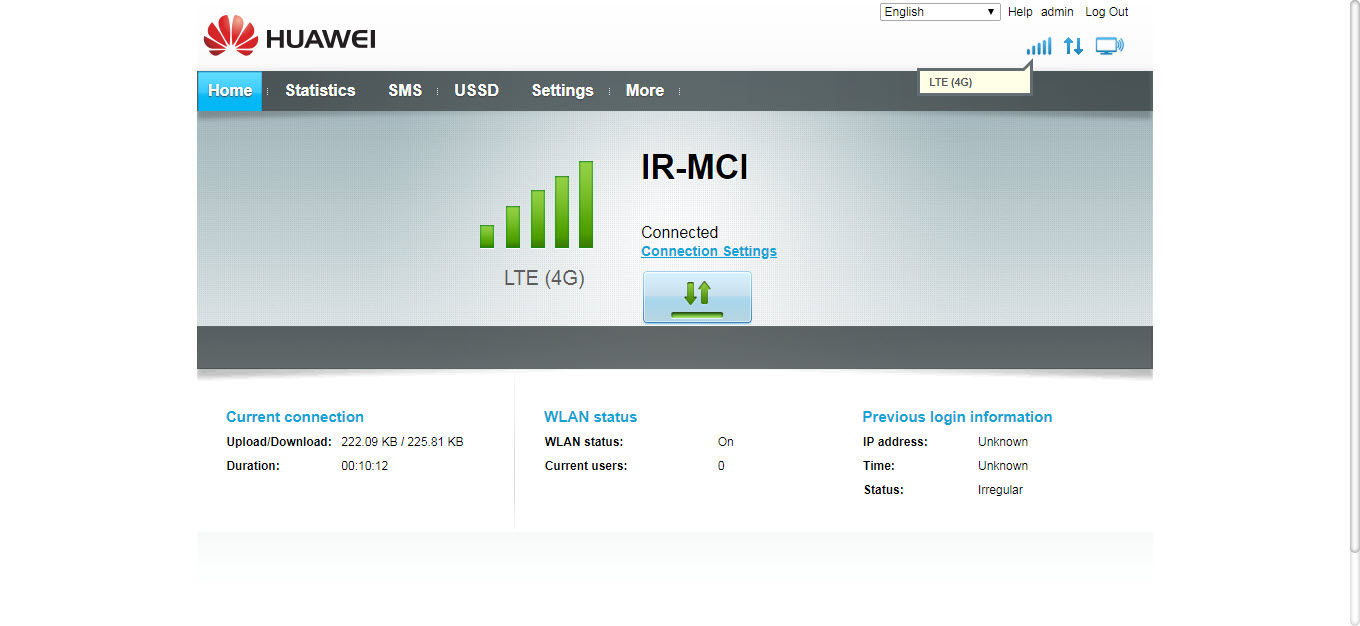Click the Connected status text
The image size is (1360, 626).
click(x=680, y=232)
